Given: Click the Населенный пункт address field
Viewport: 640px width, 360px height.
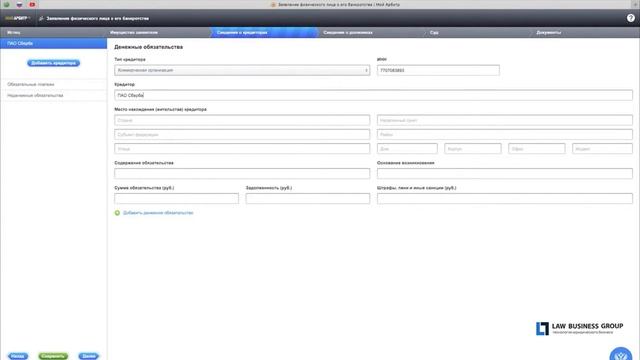Looking at the screenshot, I should [505, 120].
